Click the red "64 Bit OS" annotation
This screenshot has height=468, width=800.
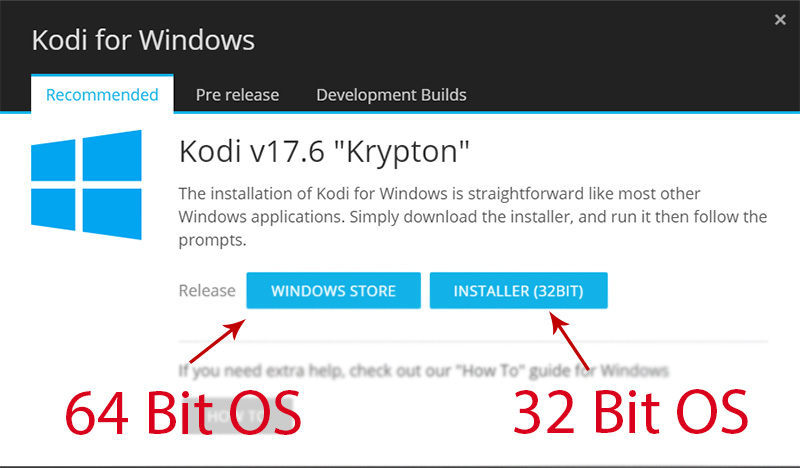point(183,412)
